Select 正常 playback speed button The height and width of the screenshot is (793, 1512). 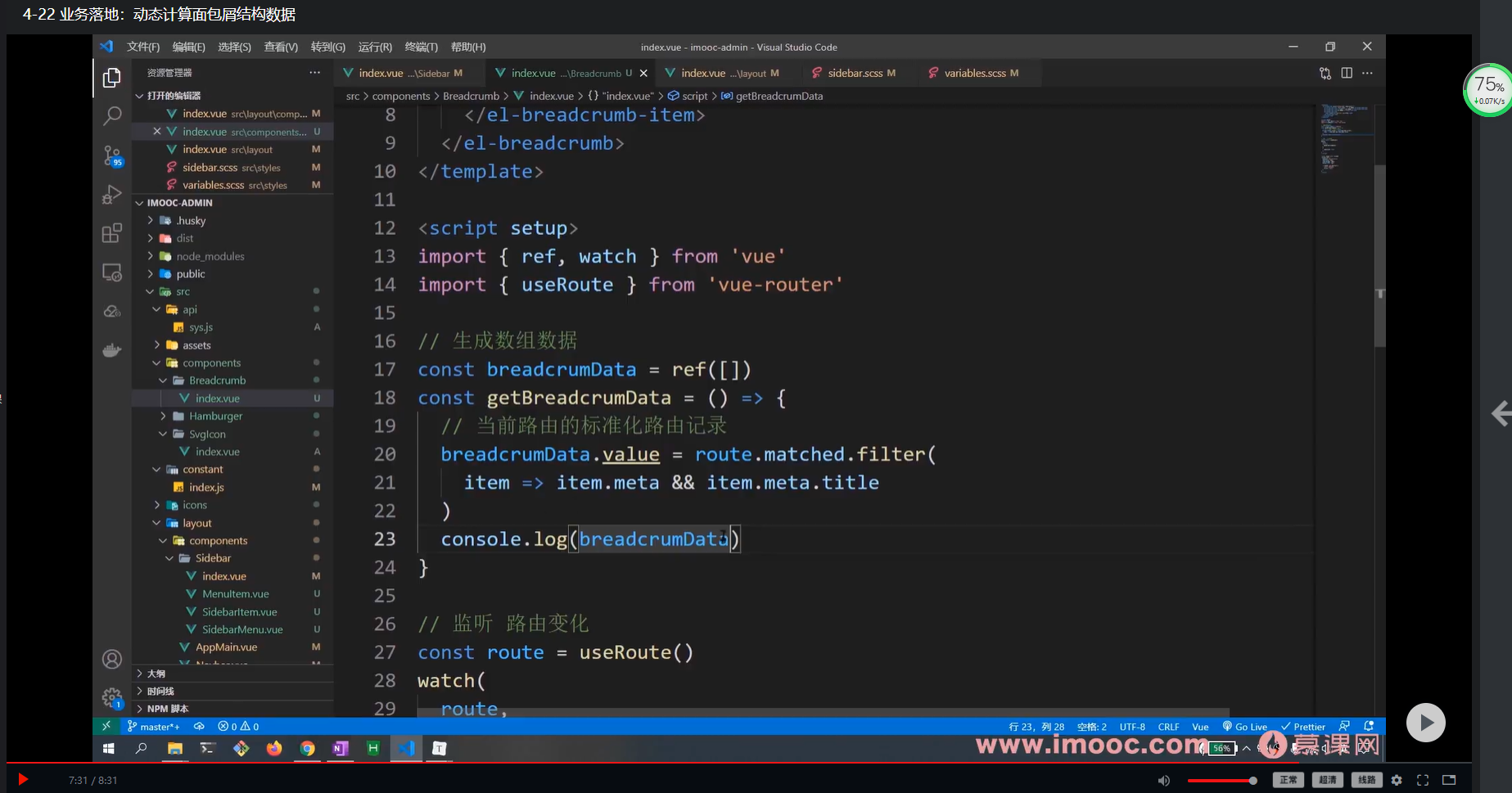pos(1288,780)
